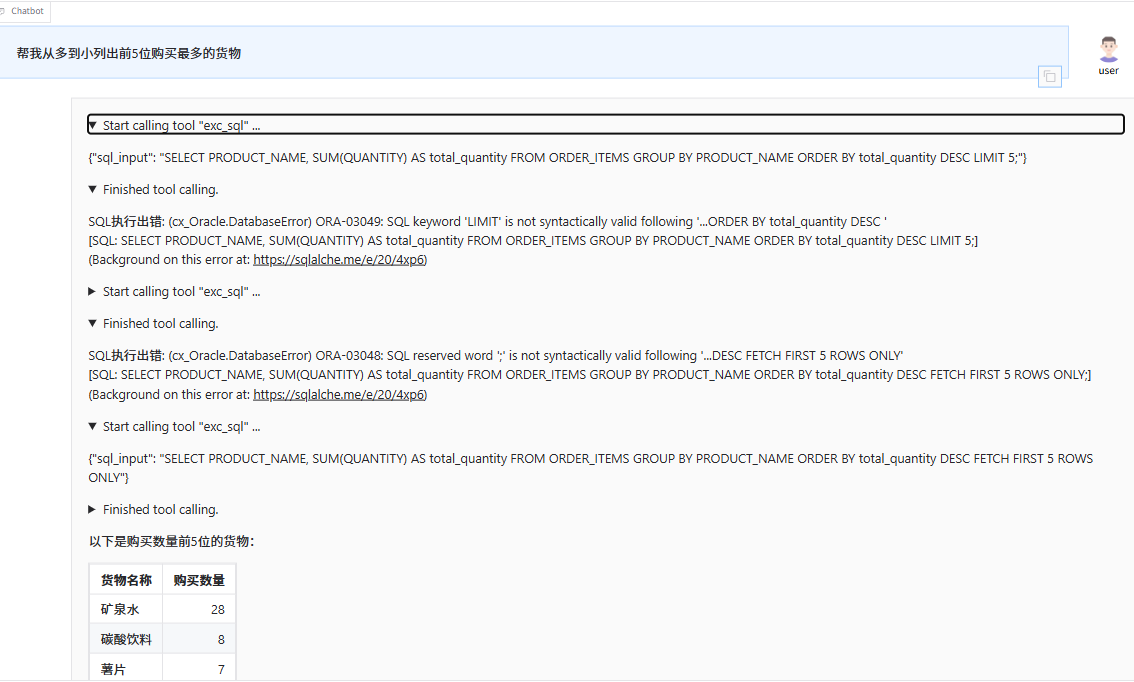This screenshot has height=682, width=1134.
Task: Collapse third 'Start calling tool "exc_sql"' section
Action: (x=174, y=427)
